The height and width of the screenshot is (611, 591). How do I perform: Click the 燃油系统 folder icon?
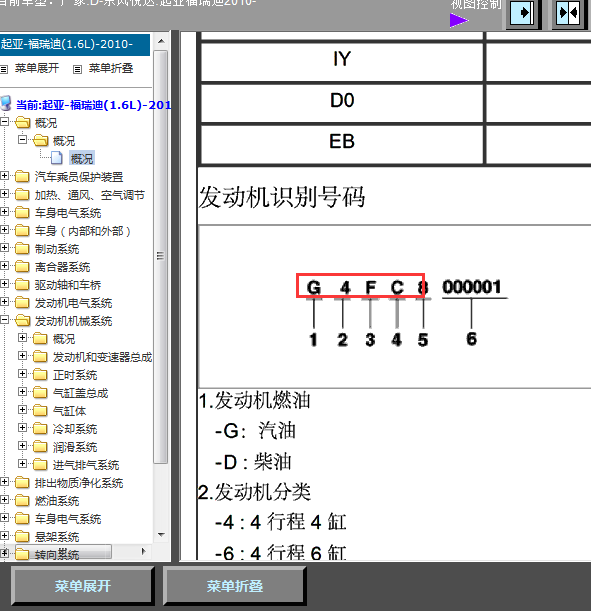pos(22,500)
